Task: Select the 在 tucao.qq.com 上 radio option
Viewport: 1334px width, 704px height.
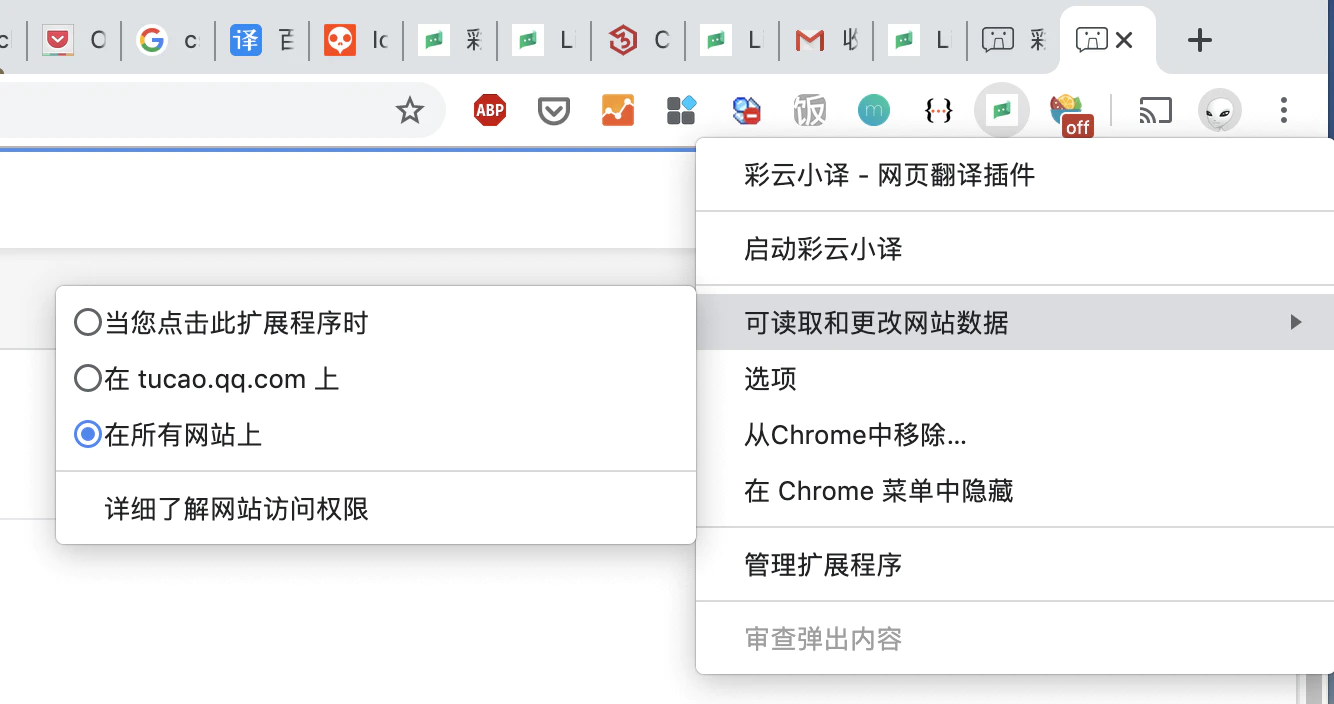Action: 88,379
